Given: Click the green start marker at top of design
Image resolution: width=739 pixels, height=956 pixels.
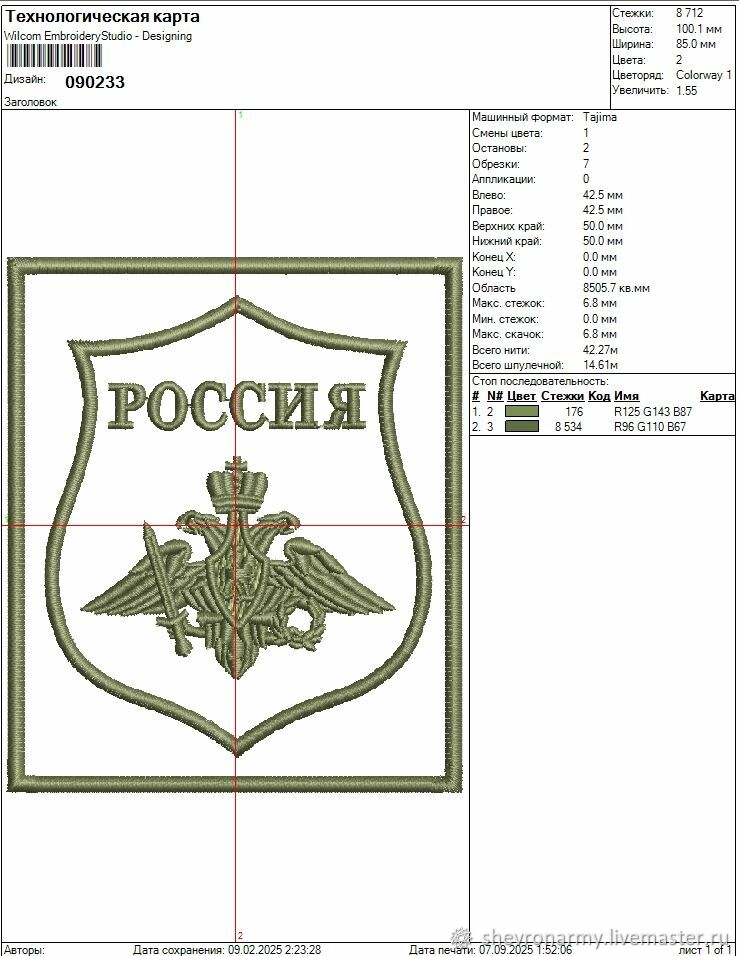Looking at the screenshot, I should [240, 116].
